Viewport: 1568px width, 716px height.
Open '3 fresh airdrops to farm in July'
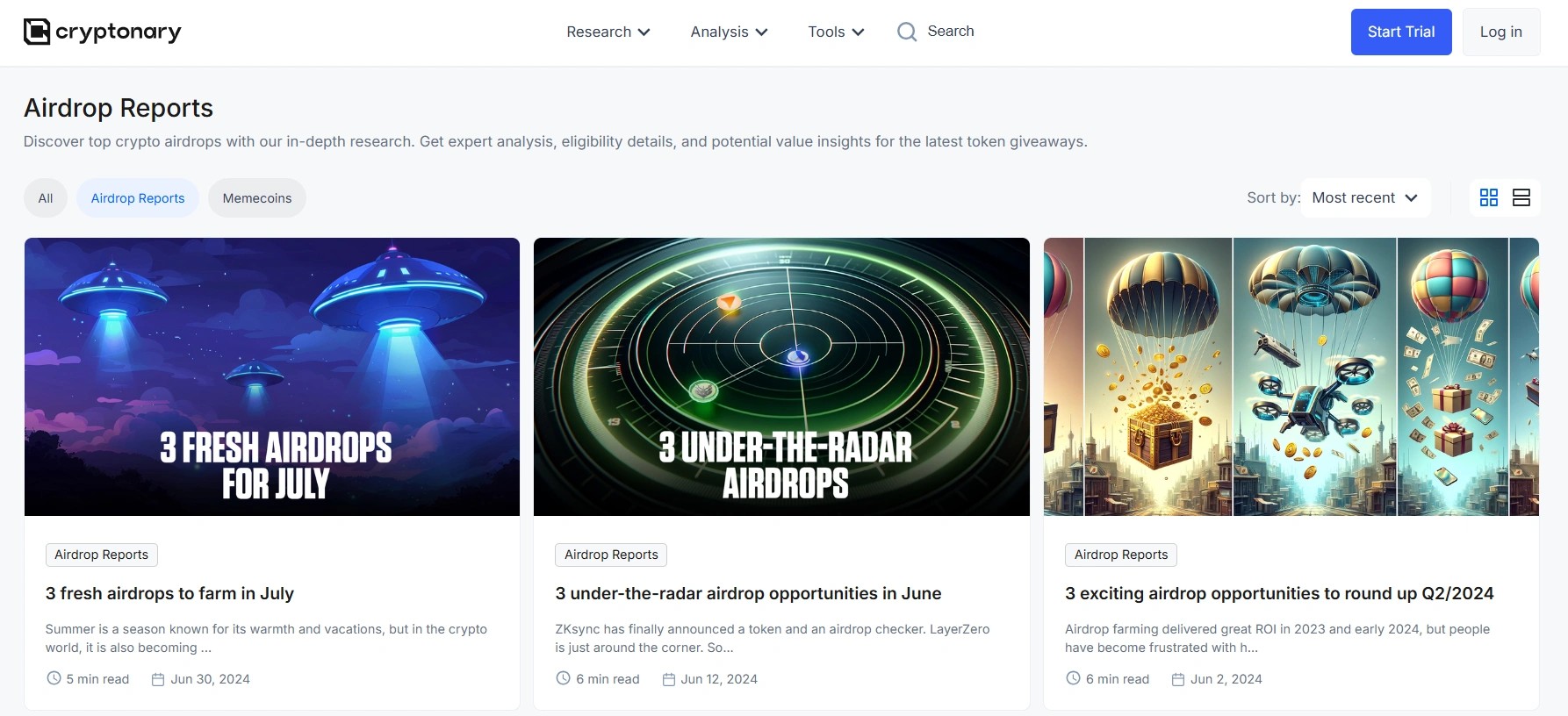pos(169,593)
